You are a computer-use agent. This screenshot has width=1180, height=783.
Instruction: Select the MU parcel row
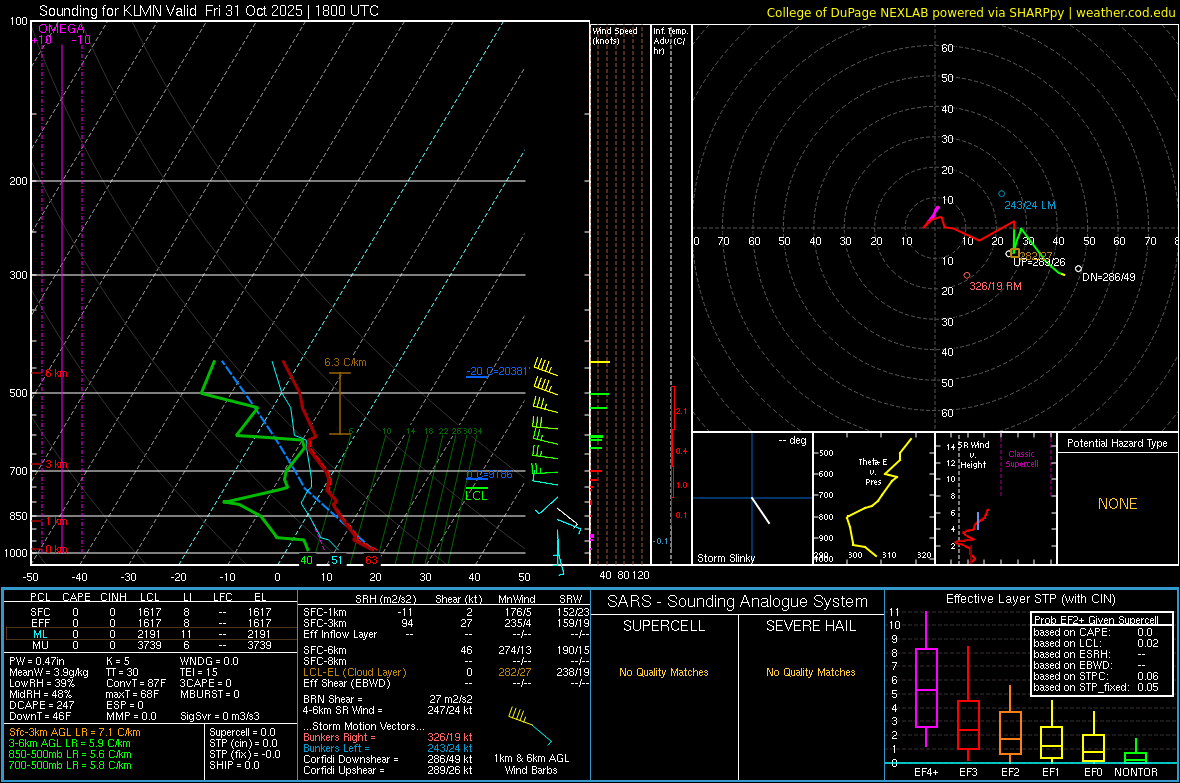pyautogui.click(x=150, y=646)
